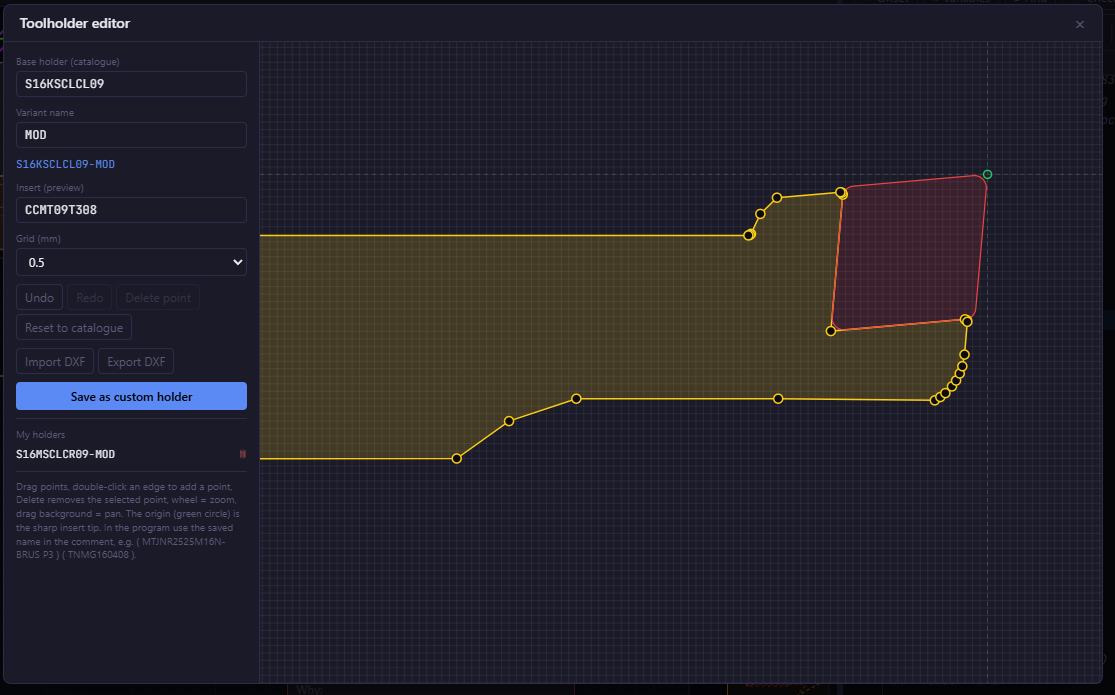Reset the holder to catalogue

74,327
